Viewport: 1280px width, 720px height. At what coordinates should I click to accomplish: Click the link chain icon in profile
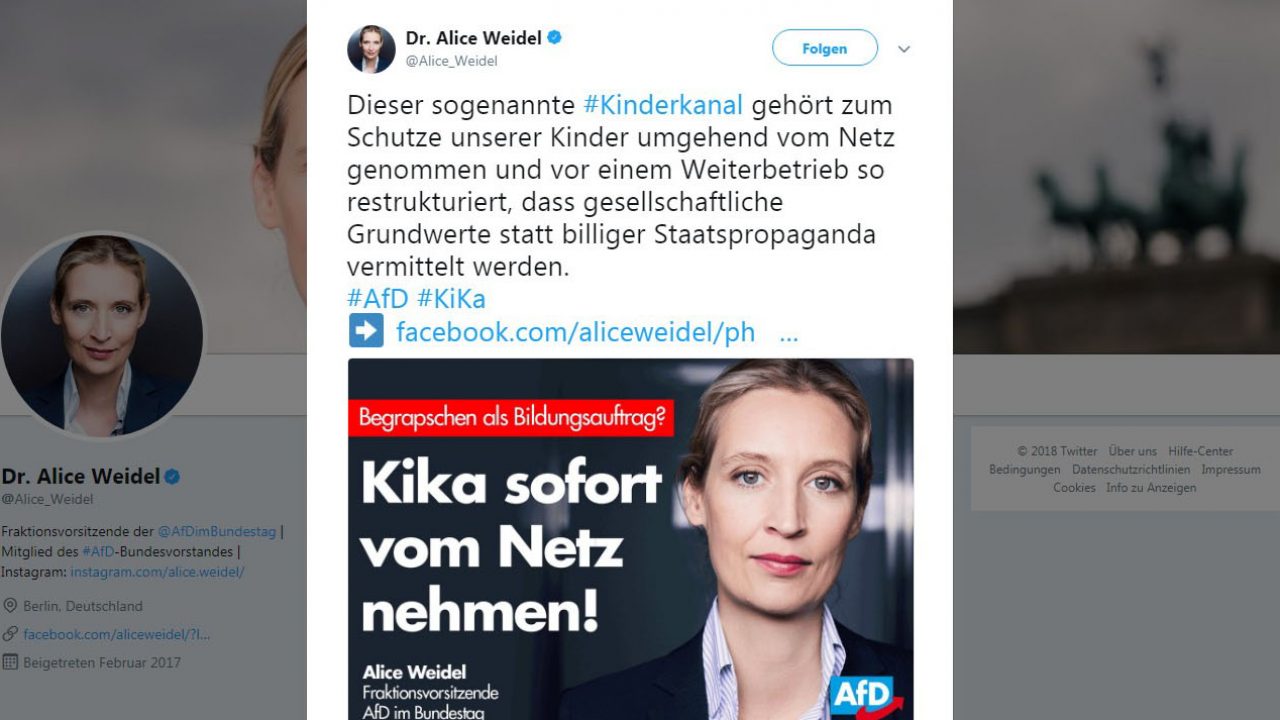click(x=10, y=634)
